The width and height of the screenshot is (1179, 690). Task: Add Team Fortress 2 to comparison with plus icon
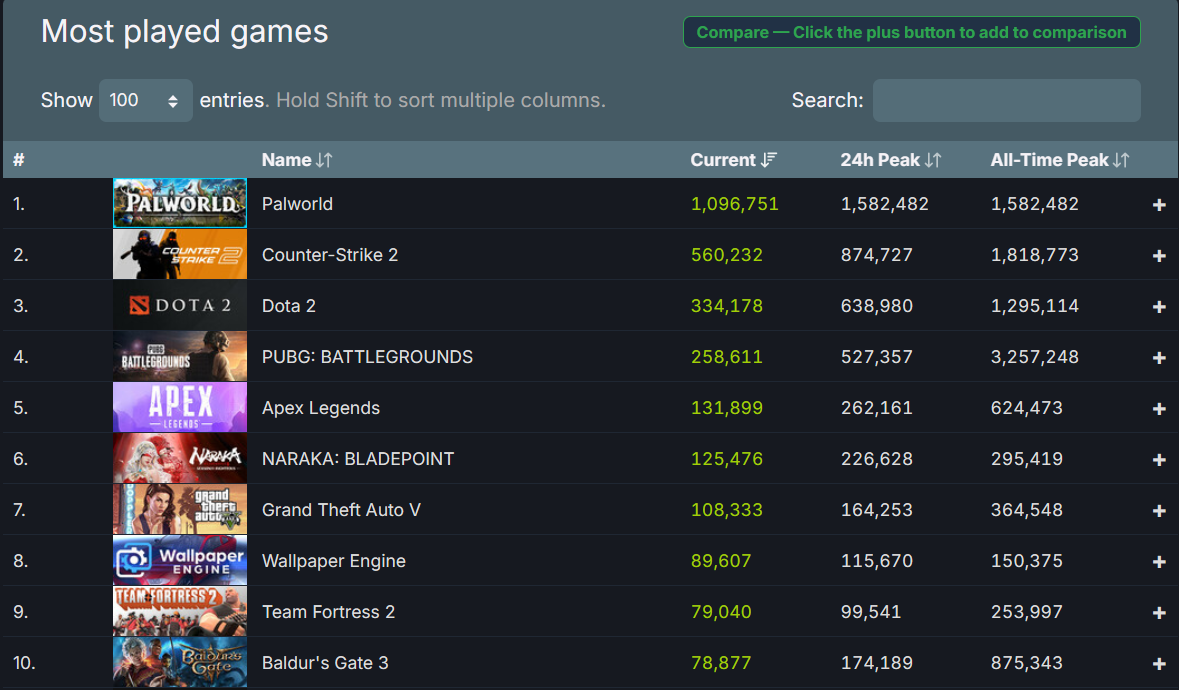click(x=1159, y=613)
